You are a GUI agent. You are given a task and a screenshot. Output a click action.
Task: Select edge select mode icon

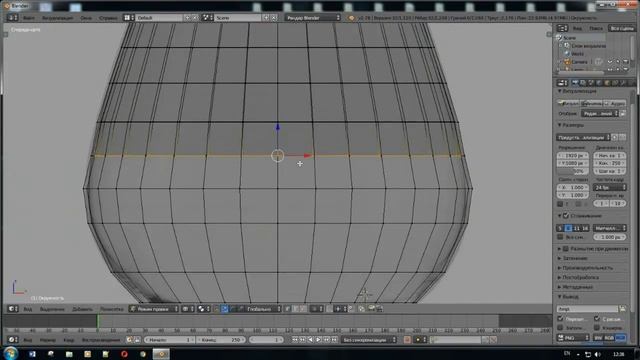296,309
